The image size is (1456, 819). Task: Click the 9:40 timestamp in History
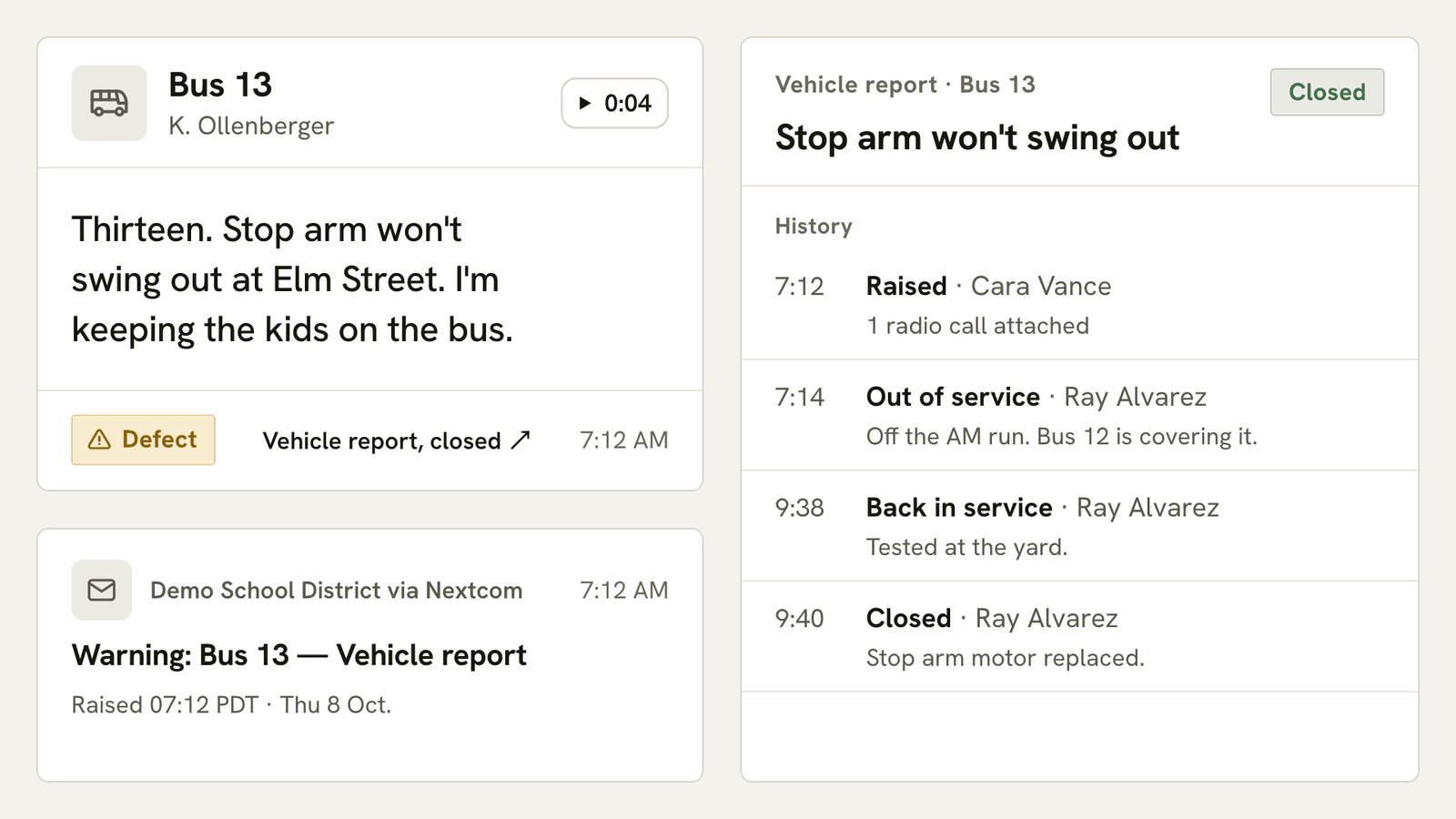tap(799, 619)
